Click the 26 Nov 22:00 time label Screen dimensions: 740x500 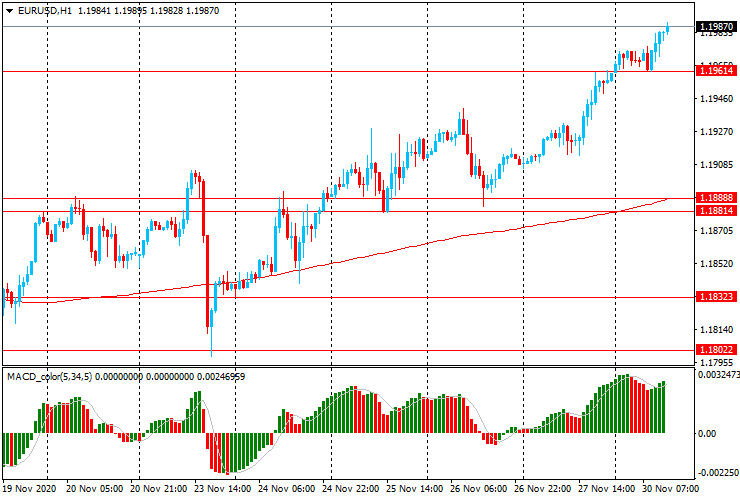(x=543, y=488)
